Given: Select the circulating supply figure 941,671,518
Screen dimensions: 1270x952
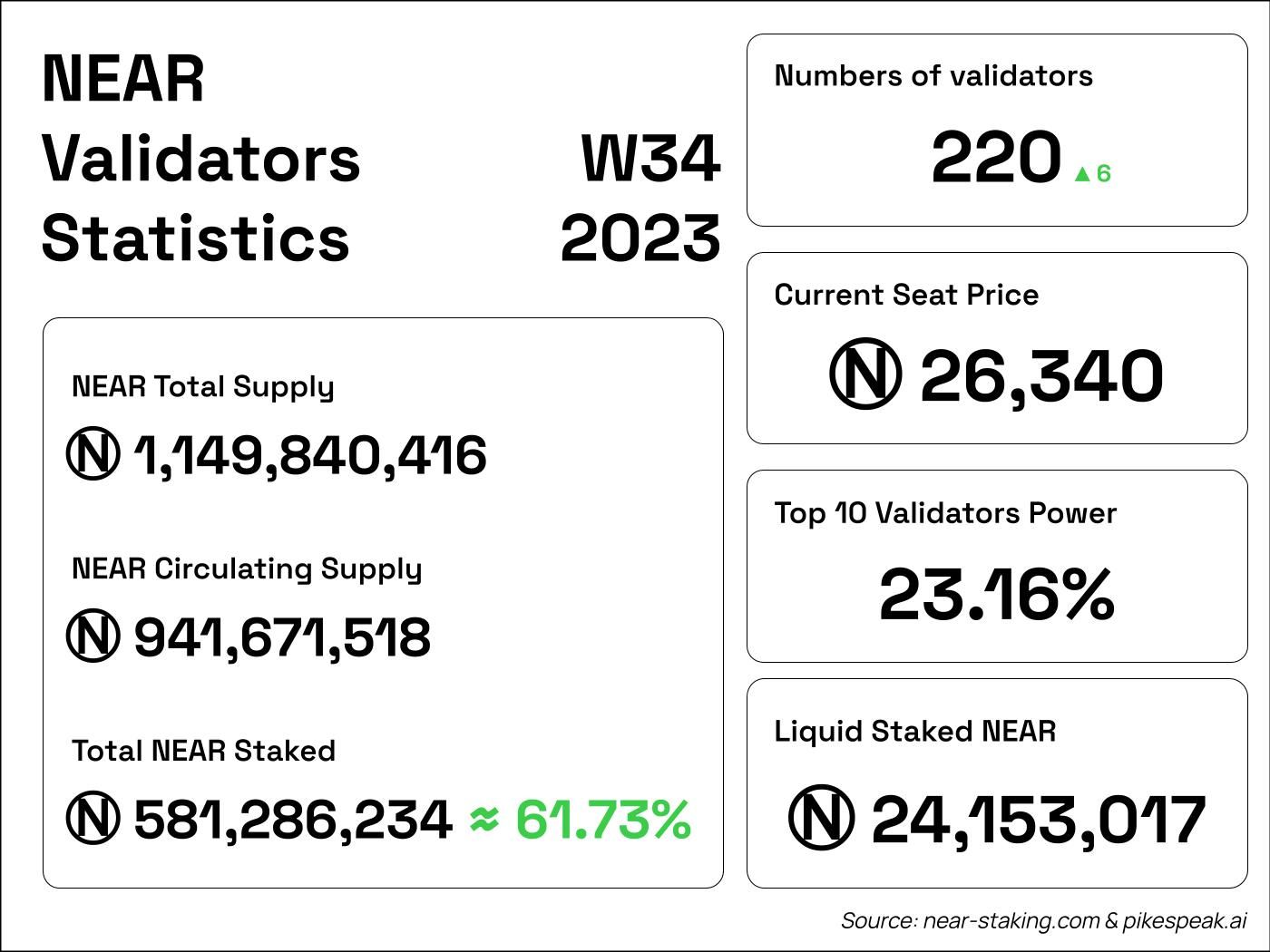Looking at the screenshot, I should tap(282, 637).
